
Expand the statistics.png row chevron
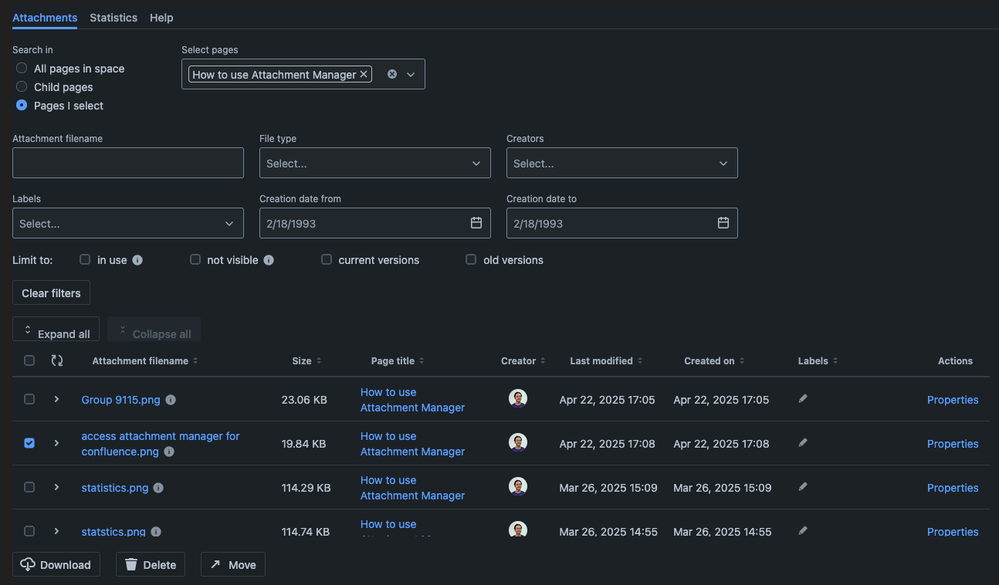[57, 488]
